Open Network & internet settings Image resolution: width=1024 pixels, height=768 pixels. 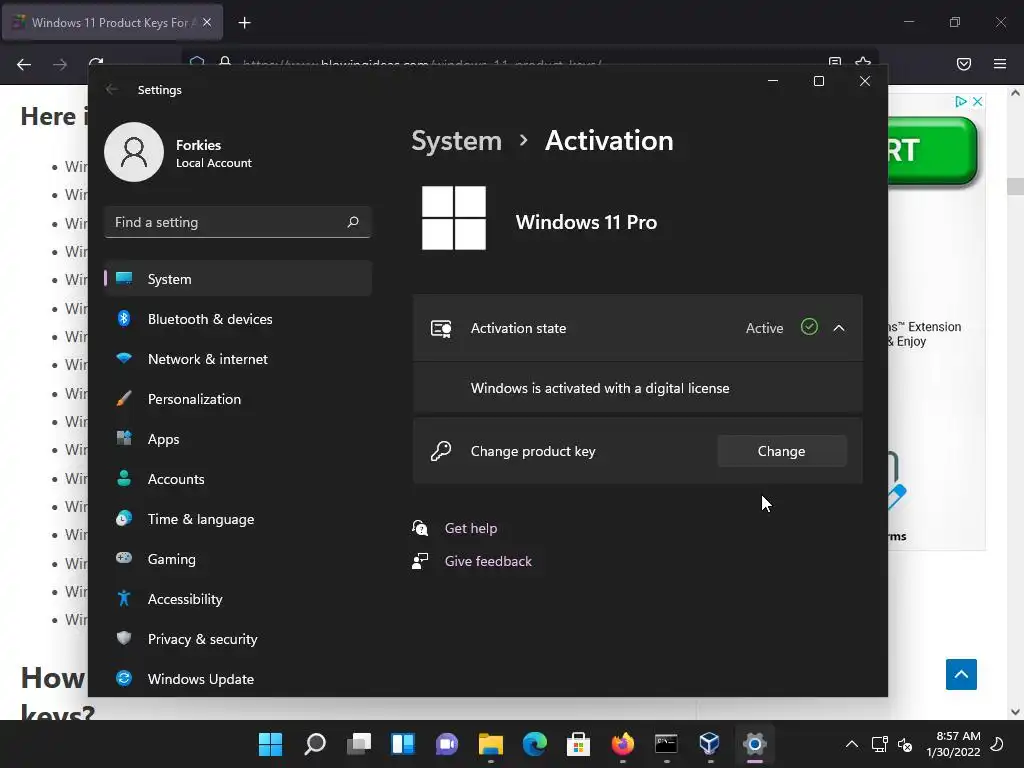point(238,359)
